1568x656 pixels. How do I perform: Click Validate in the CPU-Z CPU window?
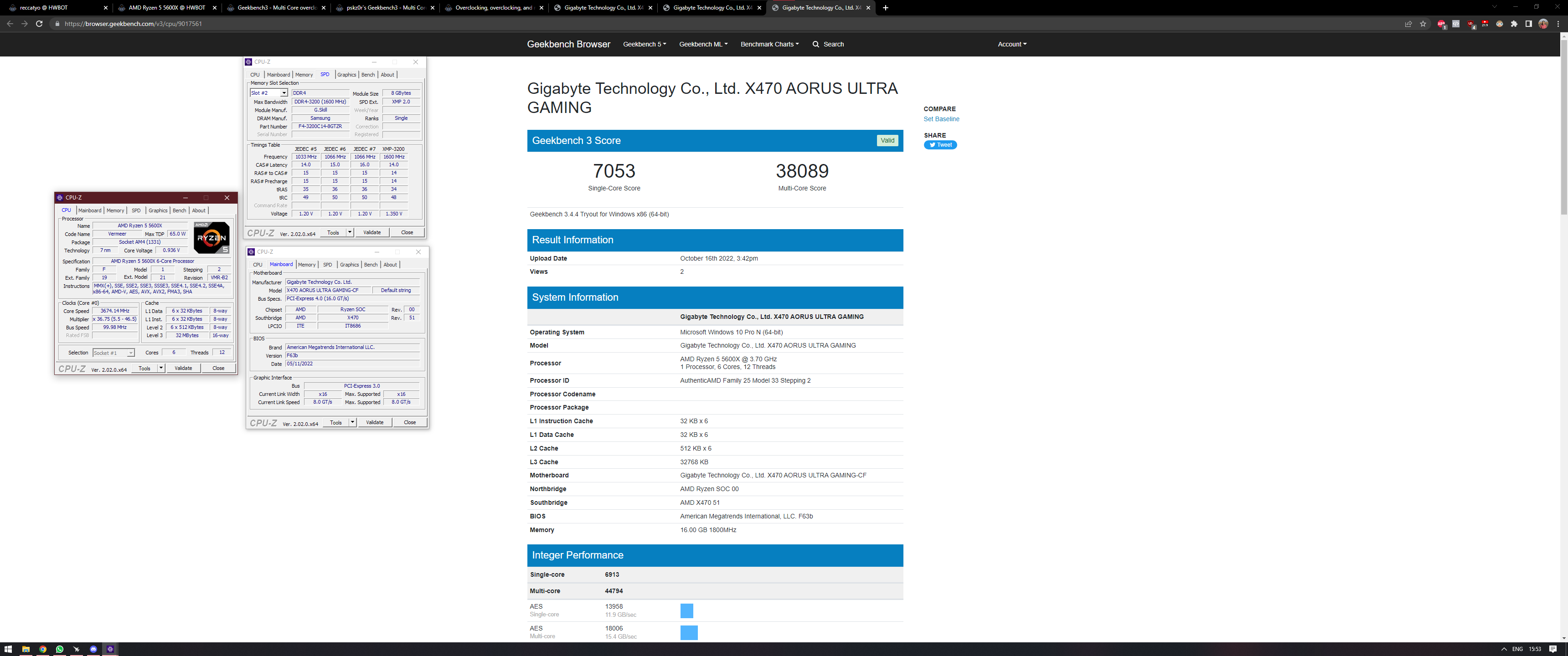pos(183,368)
